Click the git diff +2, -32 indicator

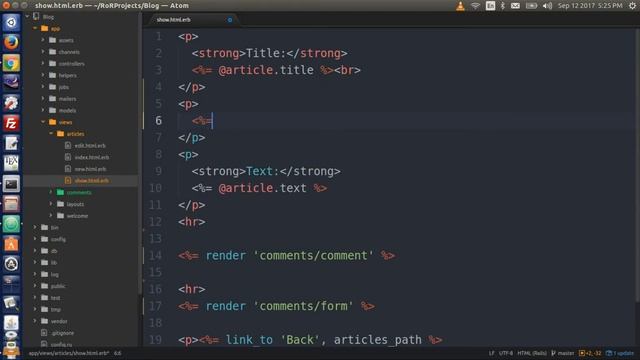(x=590, y=353)
